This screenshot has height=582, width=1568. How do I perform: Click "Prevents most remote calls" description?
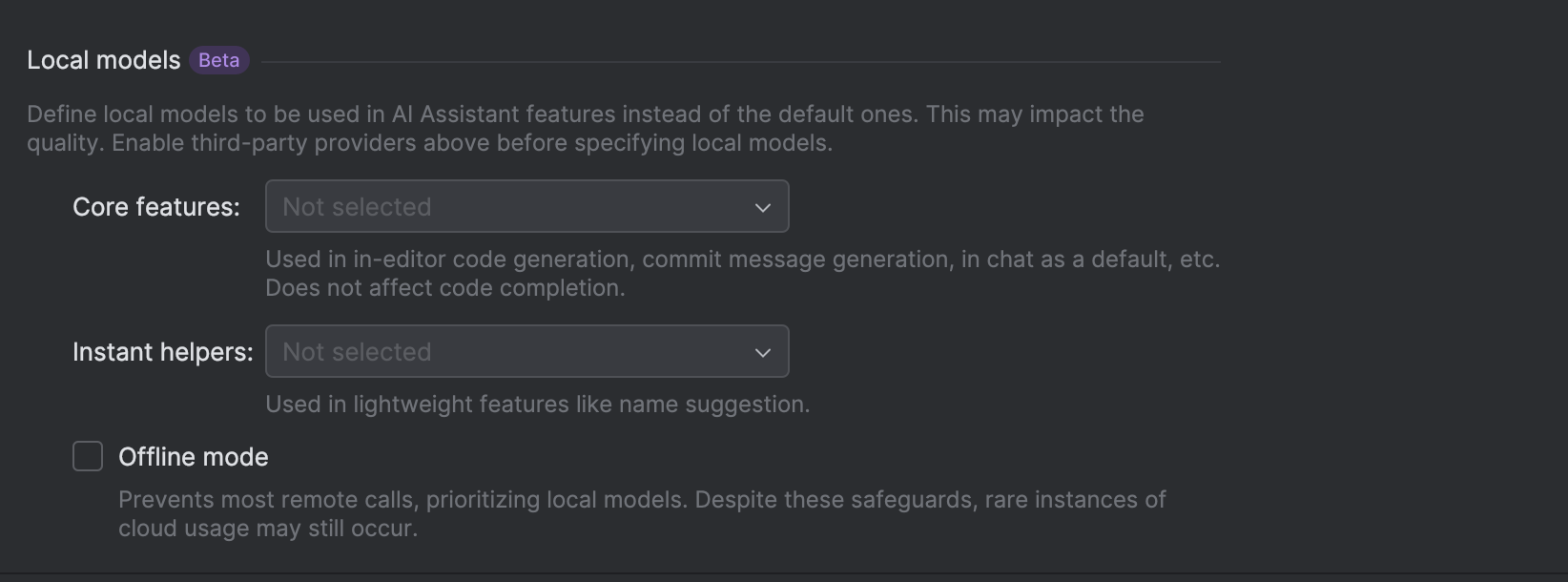click(641, 500)
